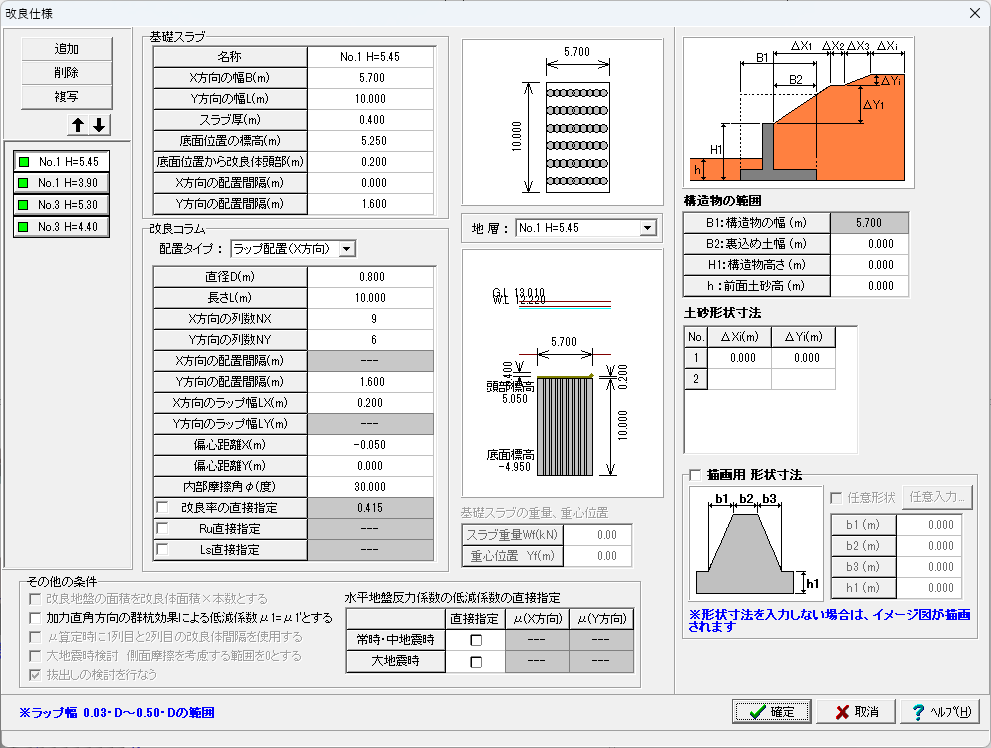Click the move up arrow button
The width and height of the screenshot is (991, 748).
(x=78, y=125)
